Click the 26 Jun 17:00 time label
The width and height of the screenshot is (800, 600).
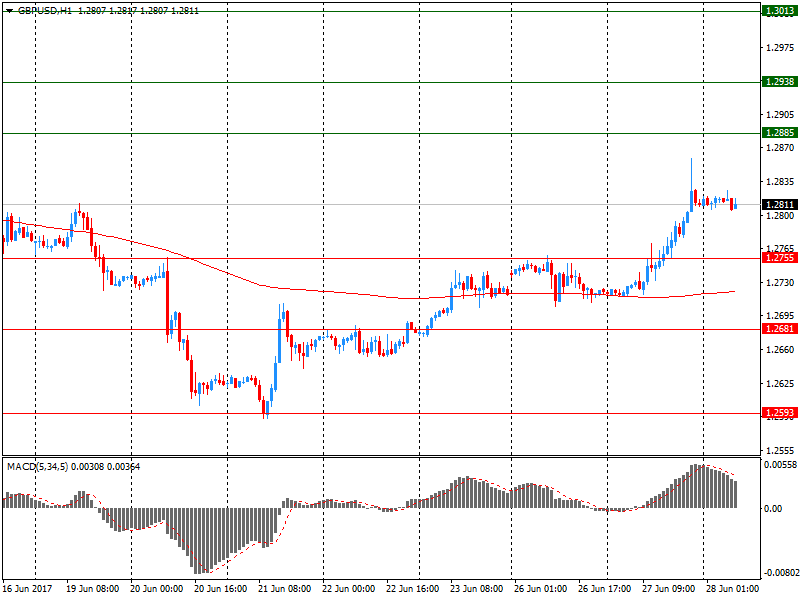pos(605,589)
